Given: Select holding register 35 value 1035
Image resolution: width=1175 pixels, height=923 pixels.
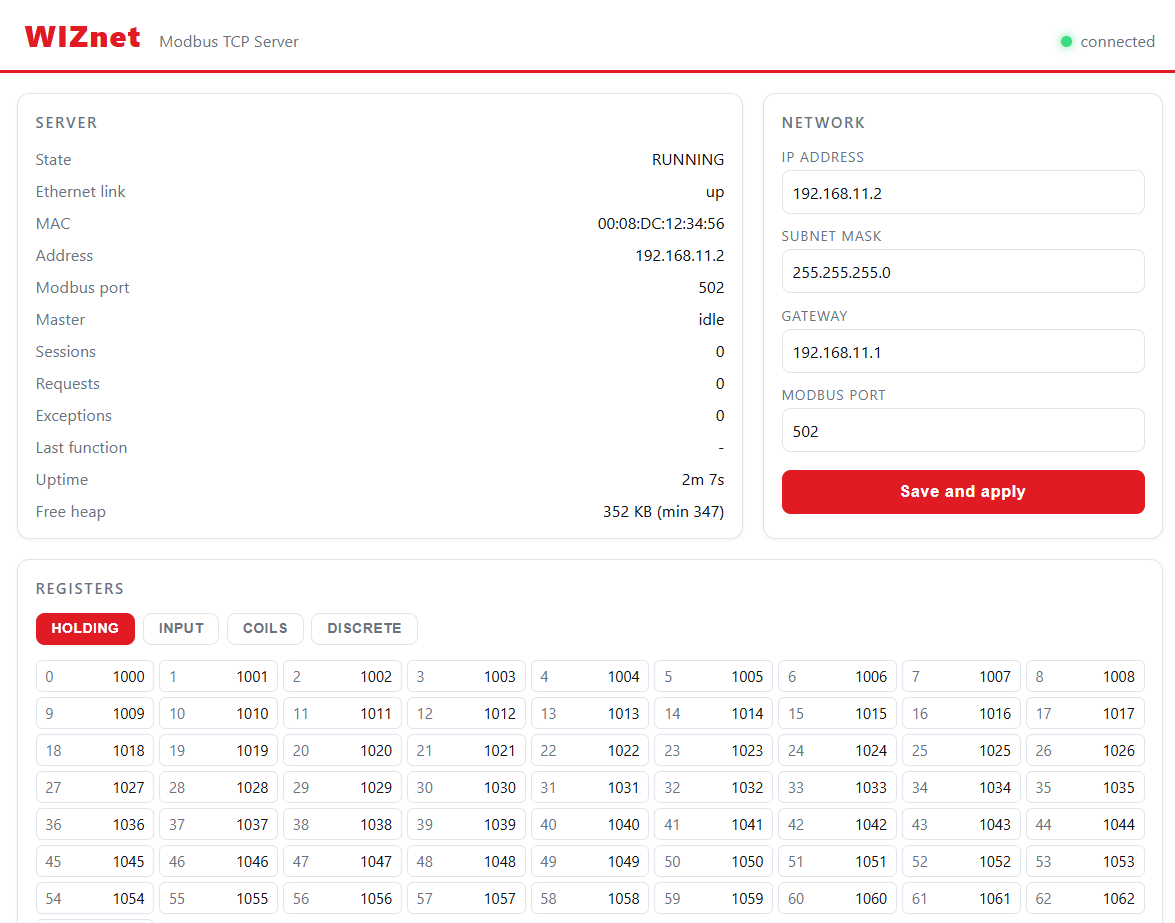Looking at the screenshot, I should 1085,787.
